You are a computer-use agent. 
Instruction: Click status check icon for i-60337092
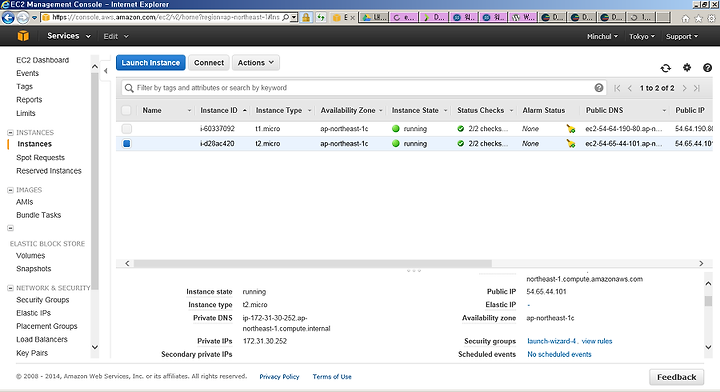click(461, 129)
